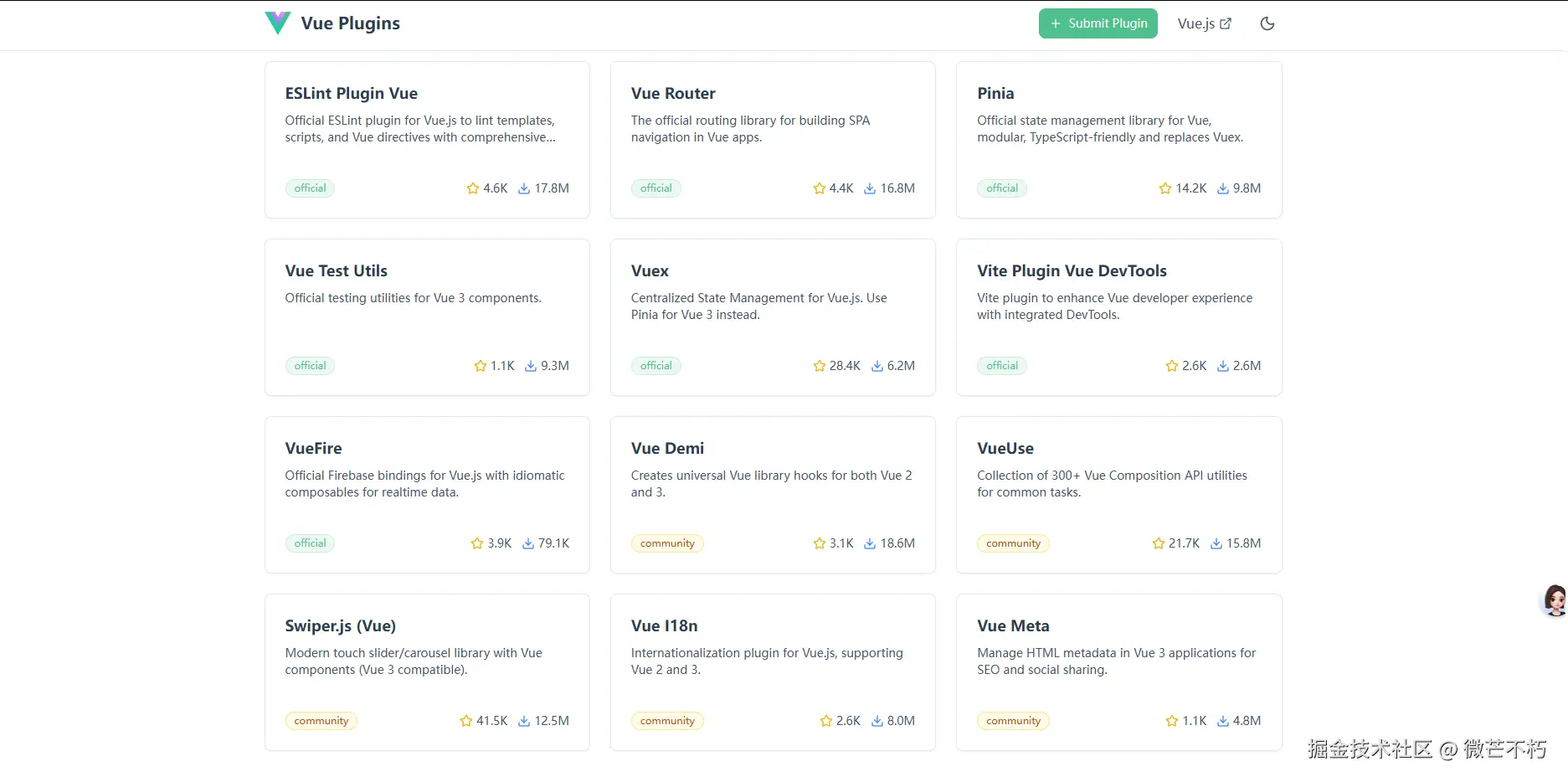Viewport: 1568px width, 782px height.
Task: Toggle dark mode with the moon icon
Action: pos(1267,23)
